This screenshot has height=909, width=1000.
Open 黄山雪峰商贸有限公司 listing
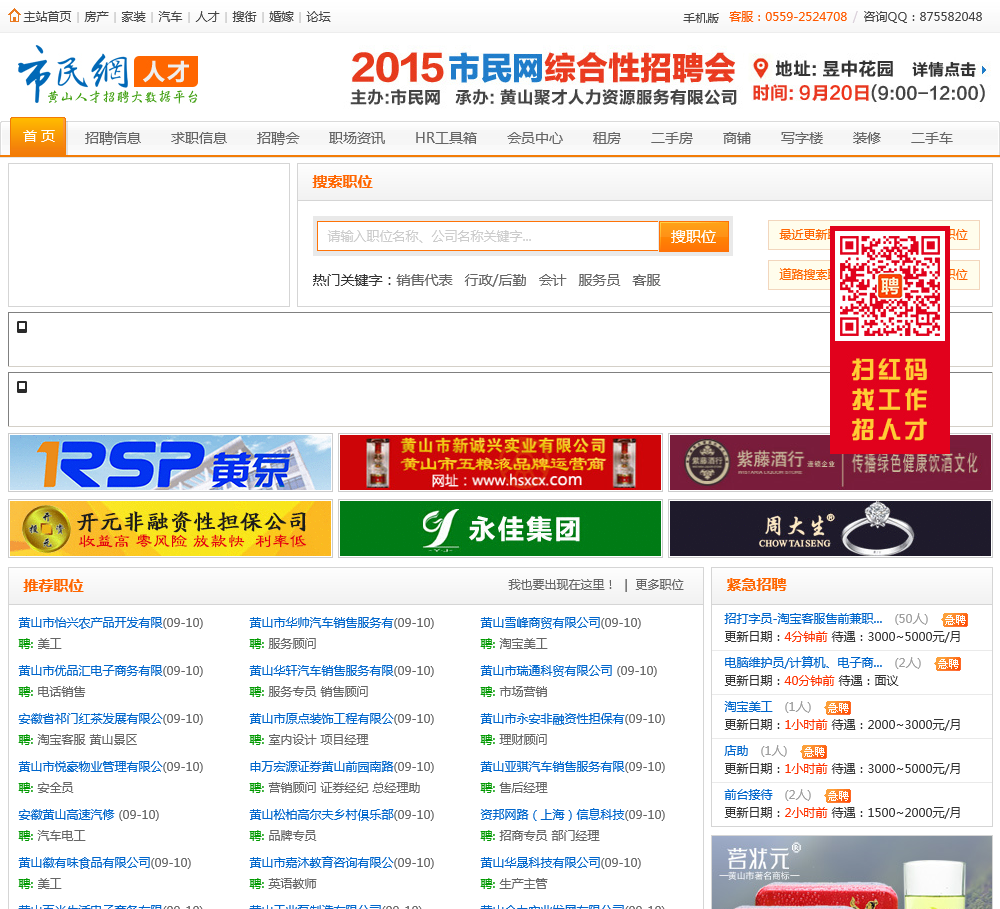coord(540,623)
